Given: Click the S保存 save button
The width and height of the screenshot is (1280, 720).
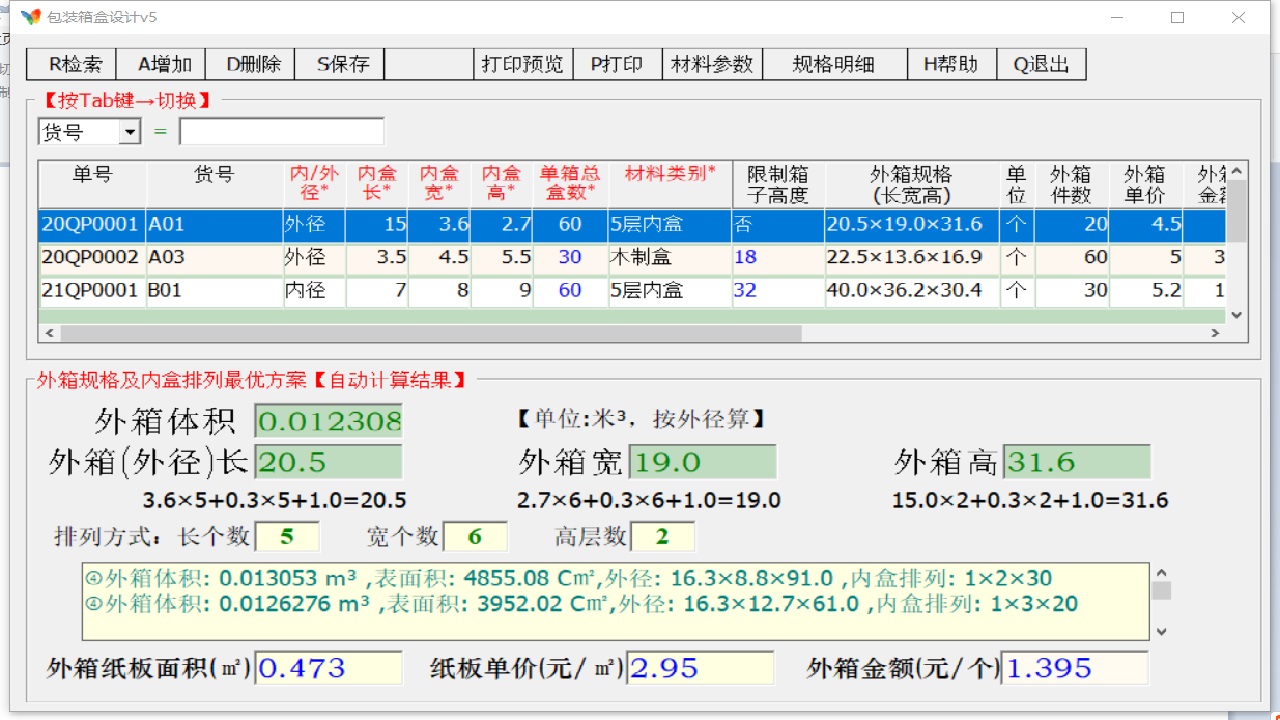Looking at the screenshot, I should click(339, 64).
